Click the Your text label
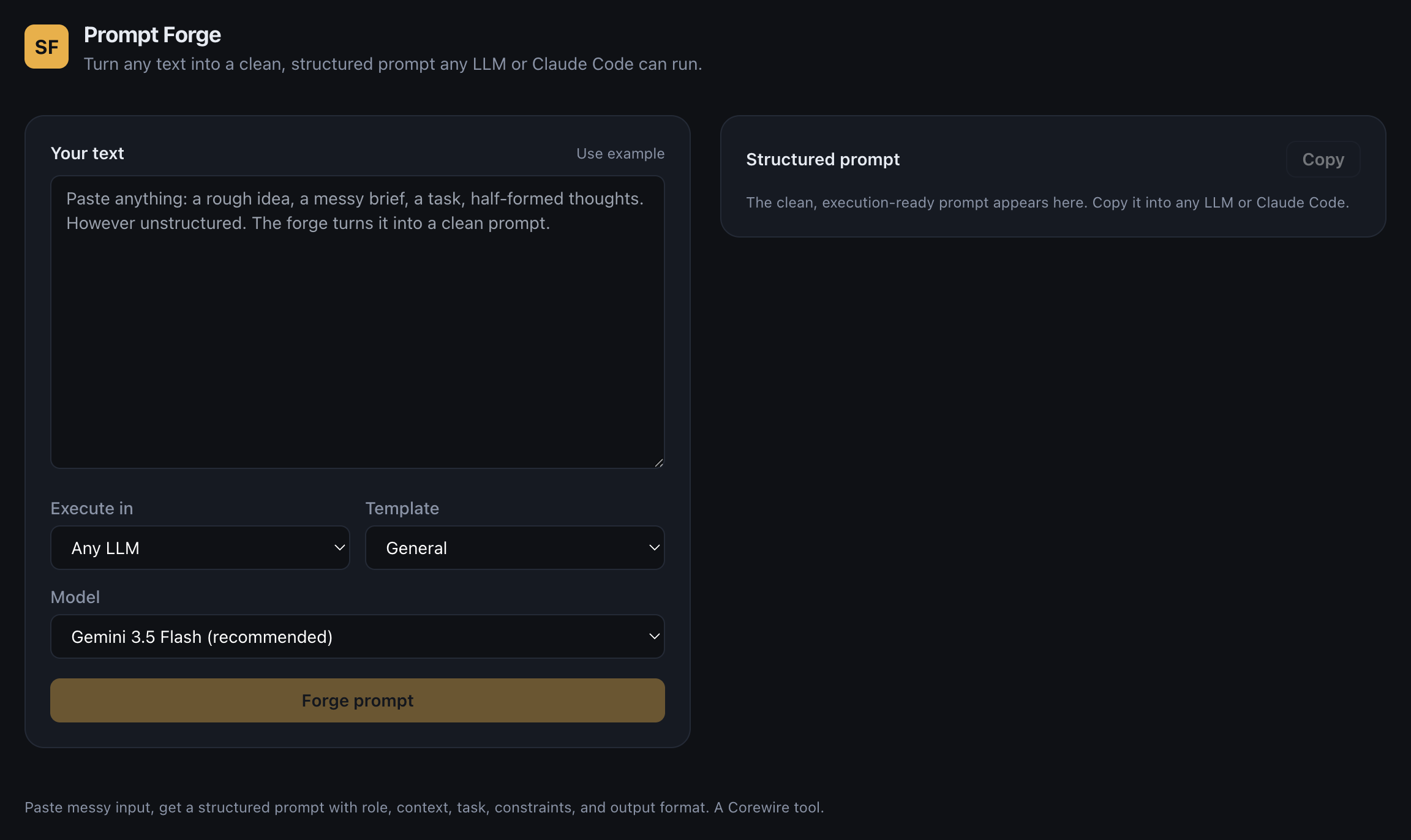The image size is (1411, 840). click(88, 153)
